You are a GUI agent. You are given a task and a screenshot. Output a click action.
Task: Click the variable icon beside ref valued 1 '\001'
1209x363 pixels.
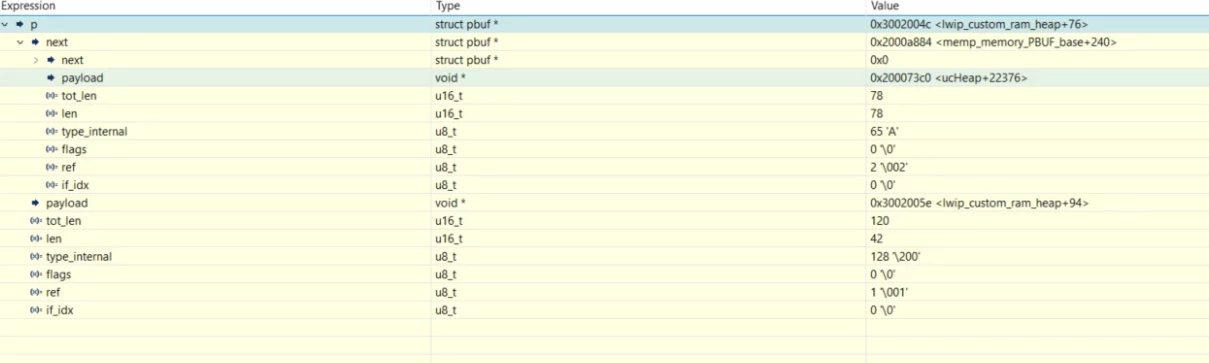click(x=36, y=292)
